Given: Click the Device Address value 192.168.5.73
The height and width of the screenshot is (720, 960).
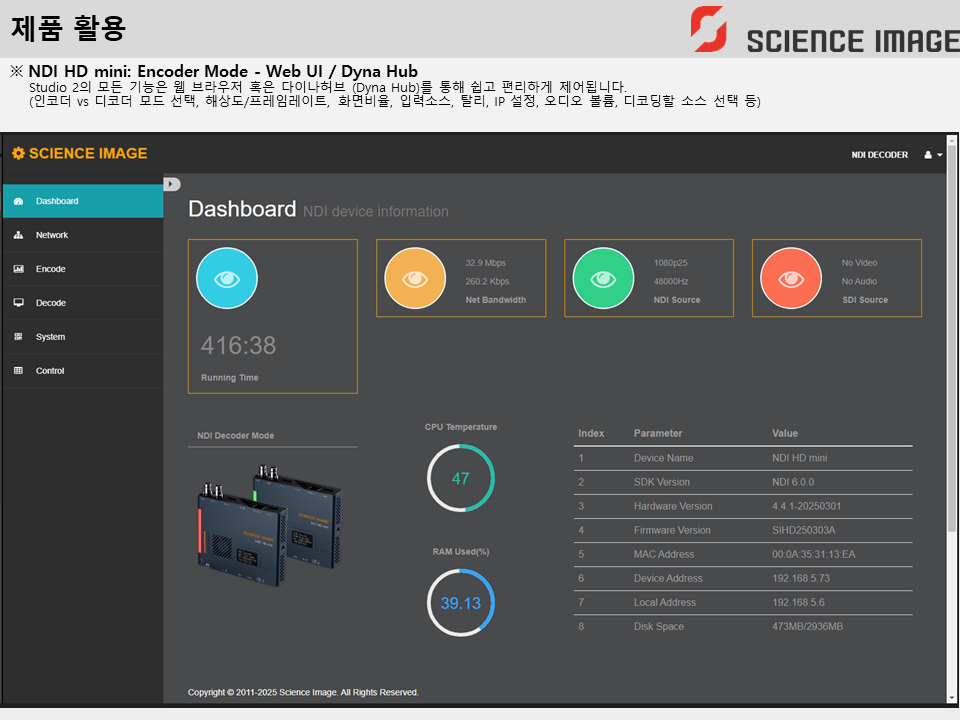Looking at the screenshot, I should point(801,578).
